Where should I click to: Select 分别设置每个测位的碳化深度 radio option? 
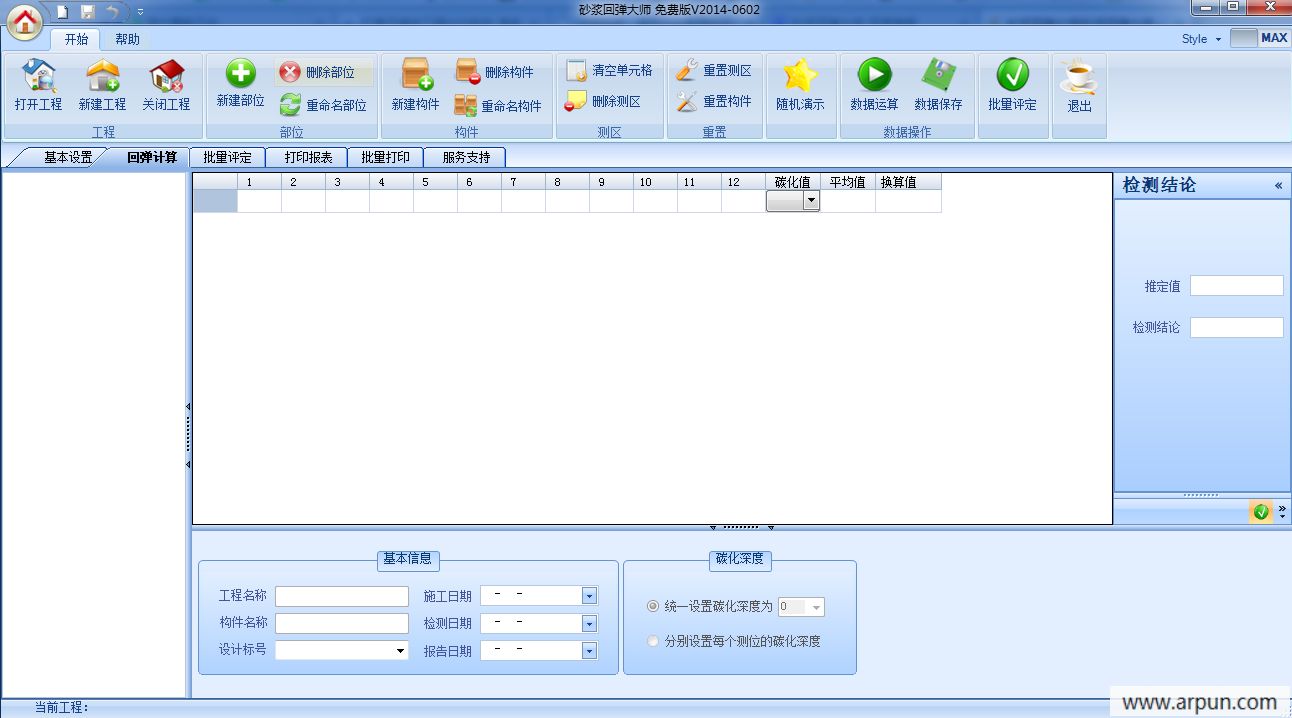(x=653, y=641)
